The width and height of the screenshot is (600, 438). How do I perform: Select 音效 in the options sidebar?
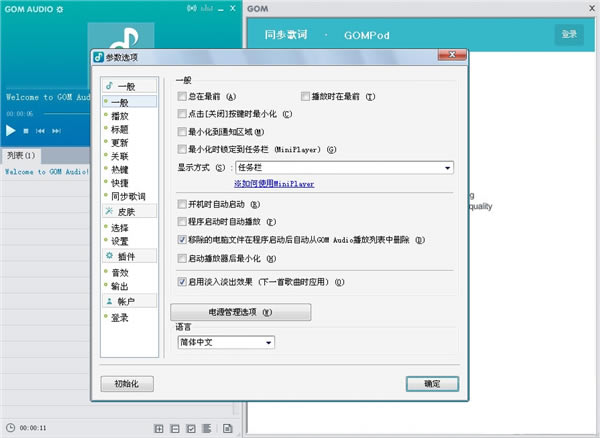coord(119,273)
